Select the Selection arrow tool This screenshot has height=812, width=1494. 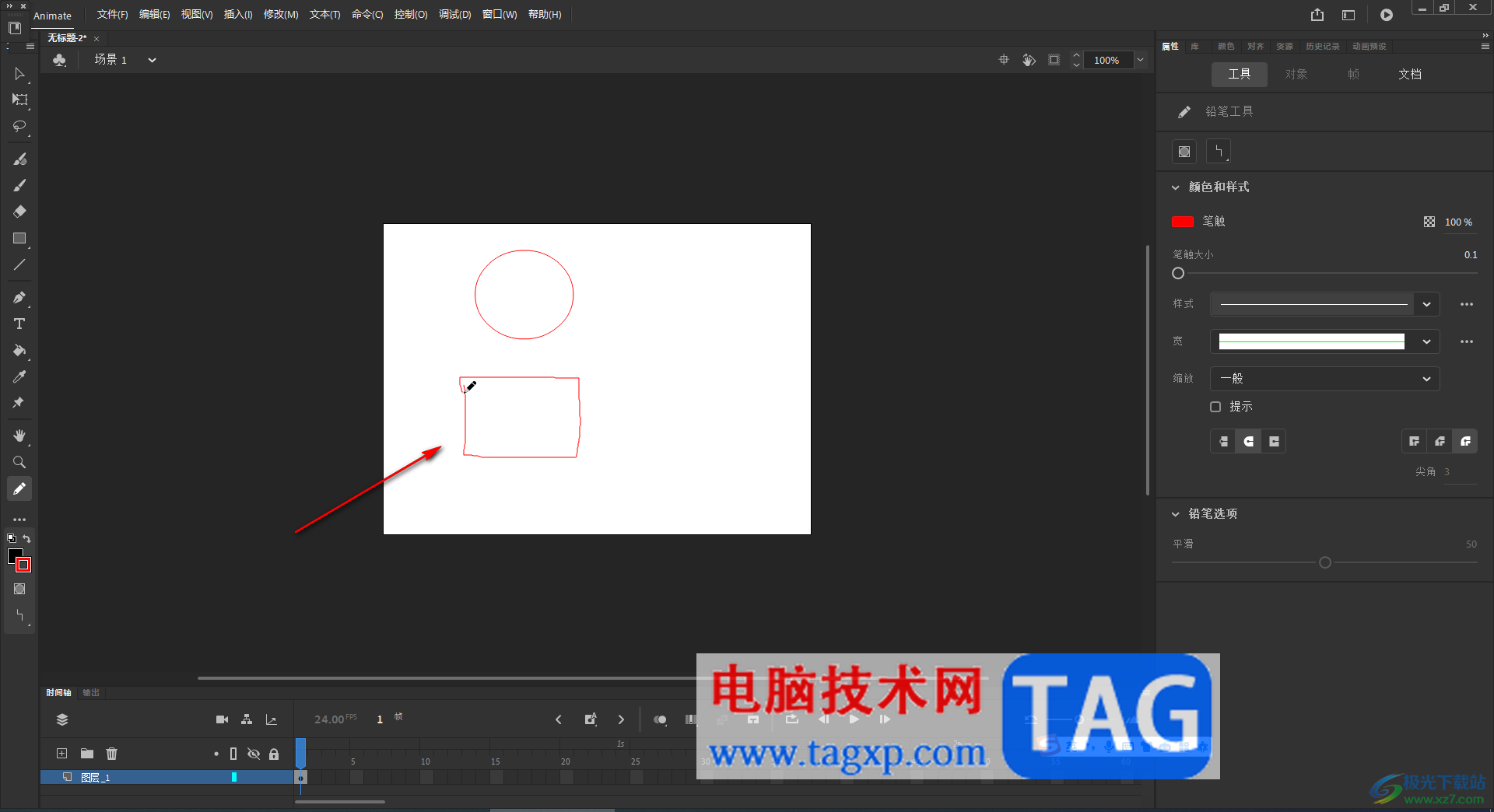coord(19,74)
